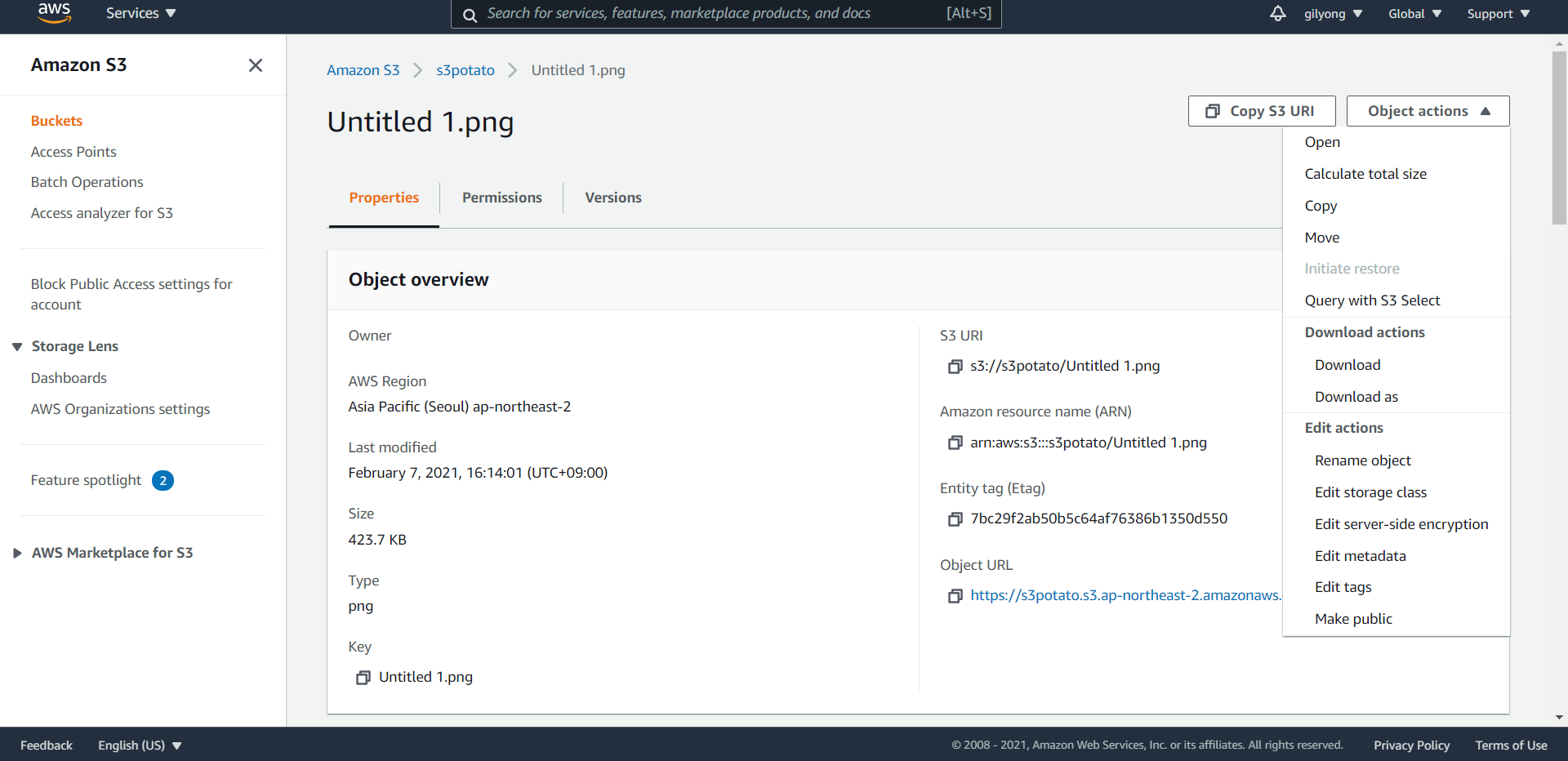
Task: Open the Global region dropdown
Action: click(1414, 14)
